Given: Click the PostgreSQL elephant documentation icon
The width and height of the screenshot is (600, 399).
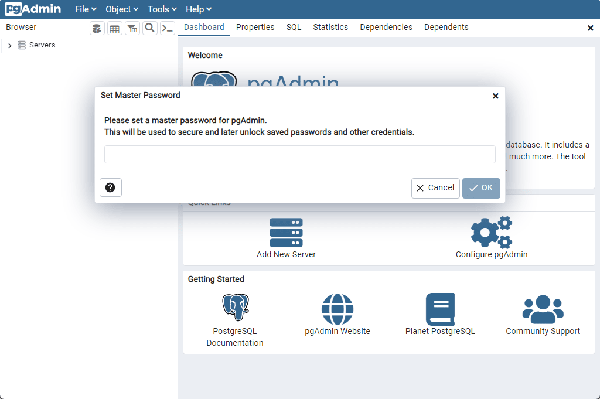Looking at the screenshot, I should (235, 307).
